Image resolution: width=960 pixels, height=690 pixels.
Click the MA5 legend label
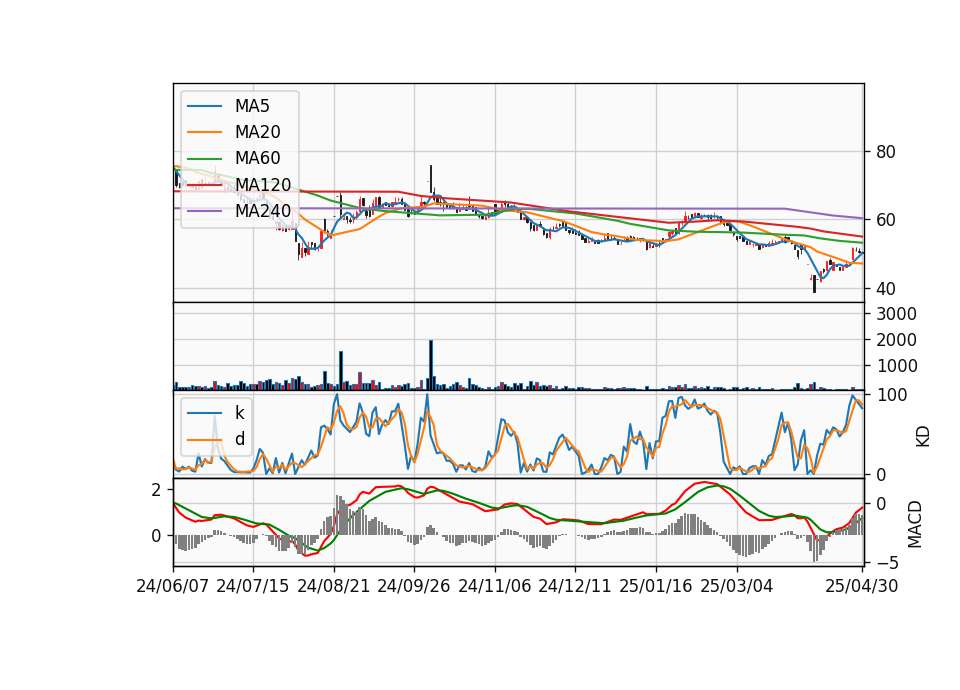click(x=252, y=106)
